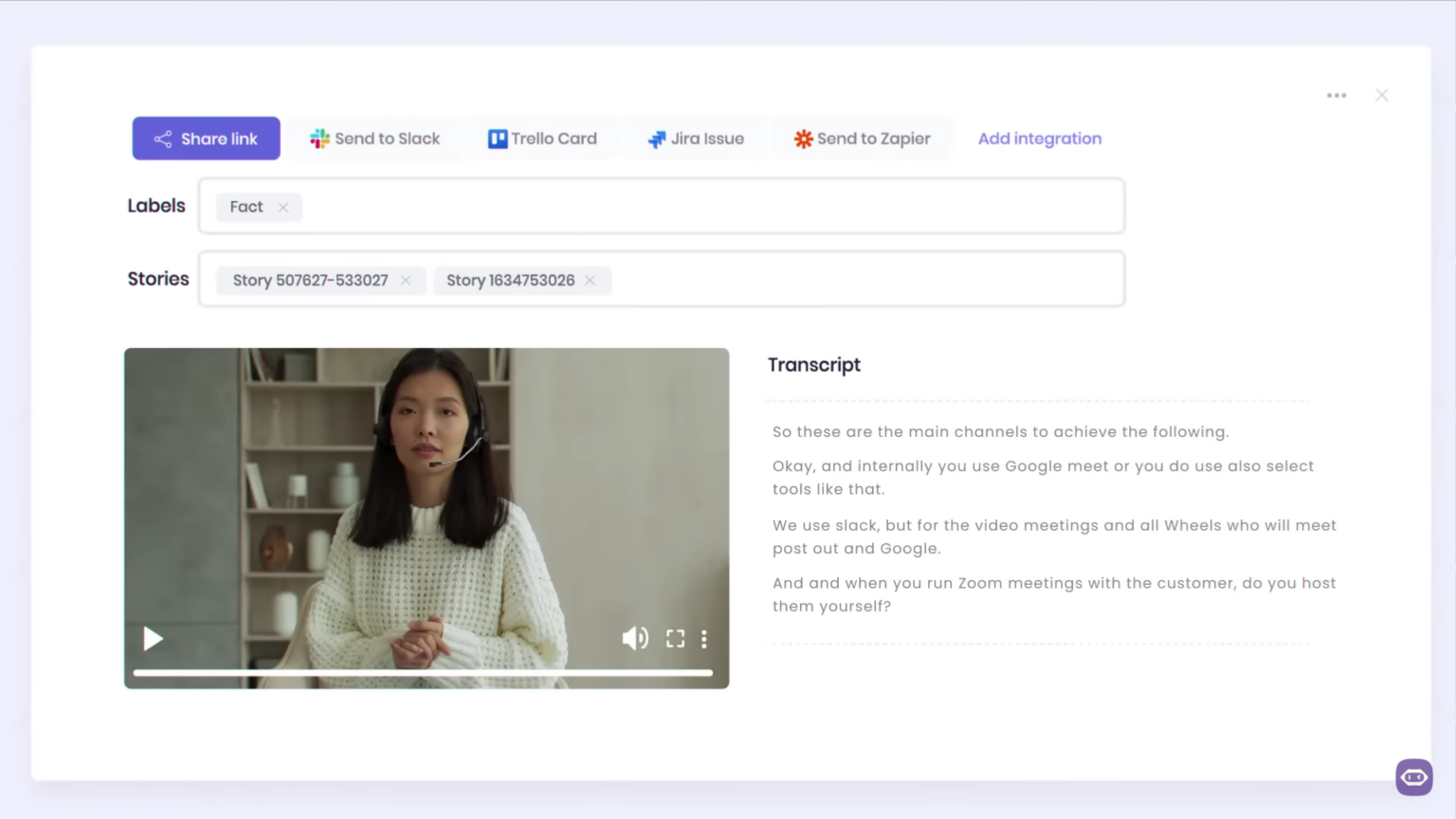1456x819 pixels.
Task: Mute the video audio
Action: (x=635, y=638)
